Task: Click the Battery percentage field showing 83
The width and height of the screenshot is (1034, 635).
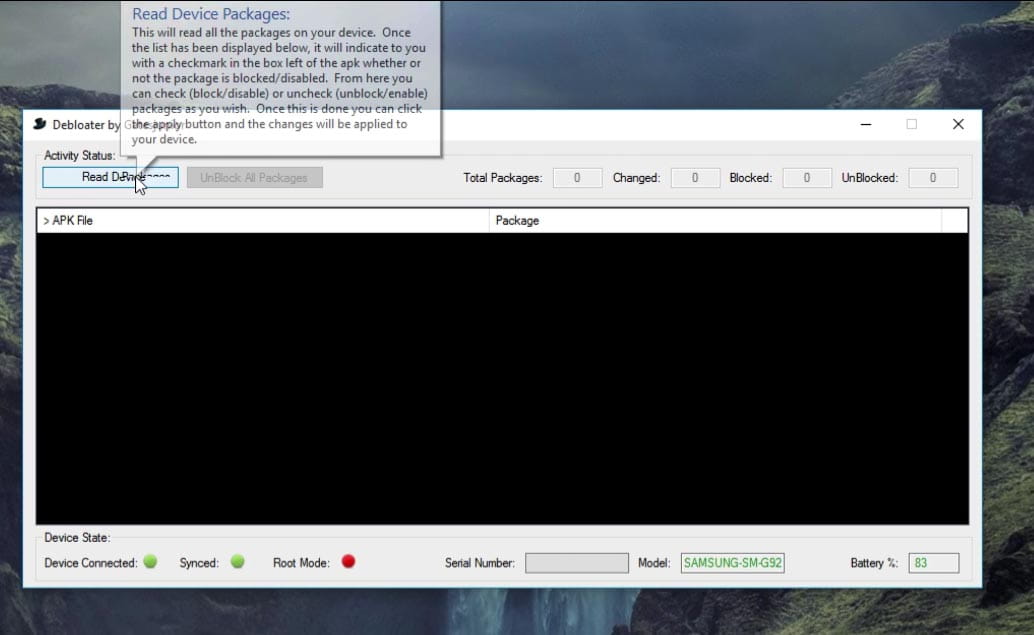Action: click(932, 562)
